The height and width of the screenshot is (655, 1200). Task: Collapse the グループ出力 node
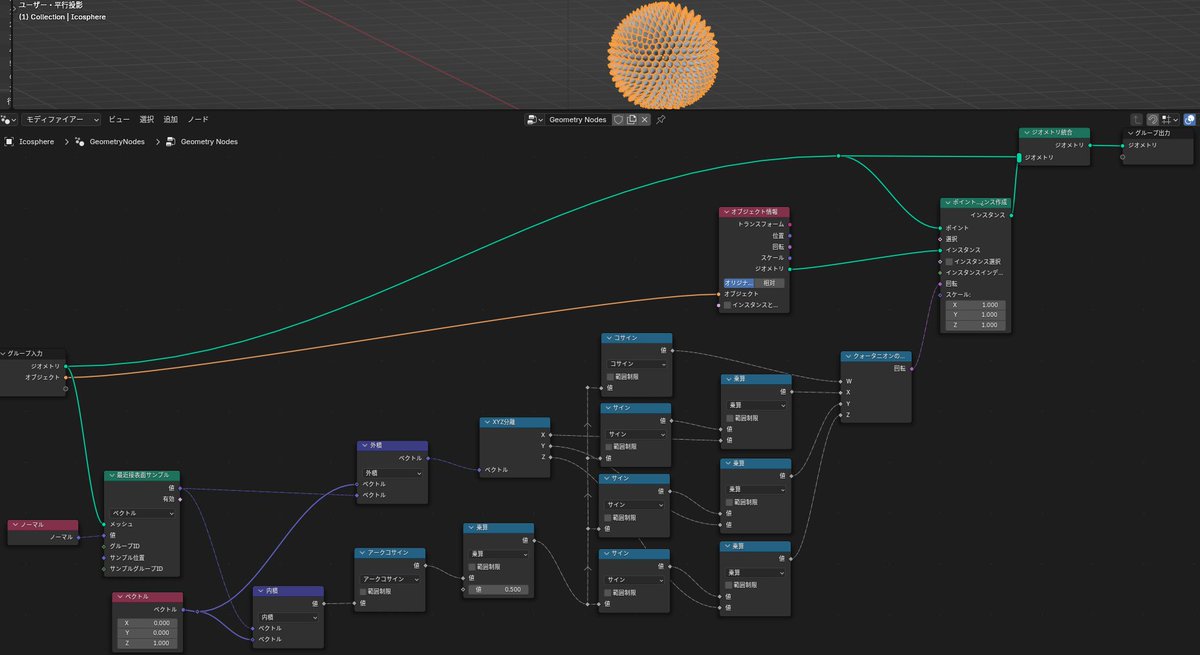point(1130,133)
